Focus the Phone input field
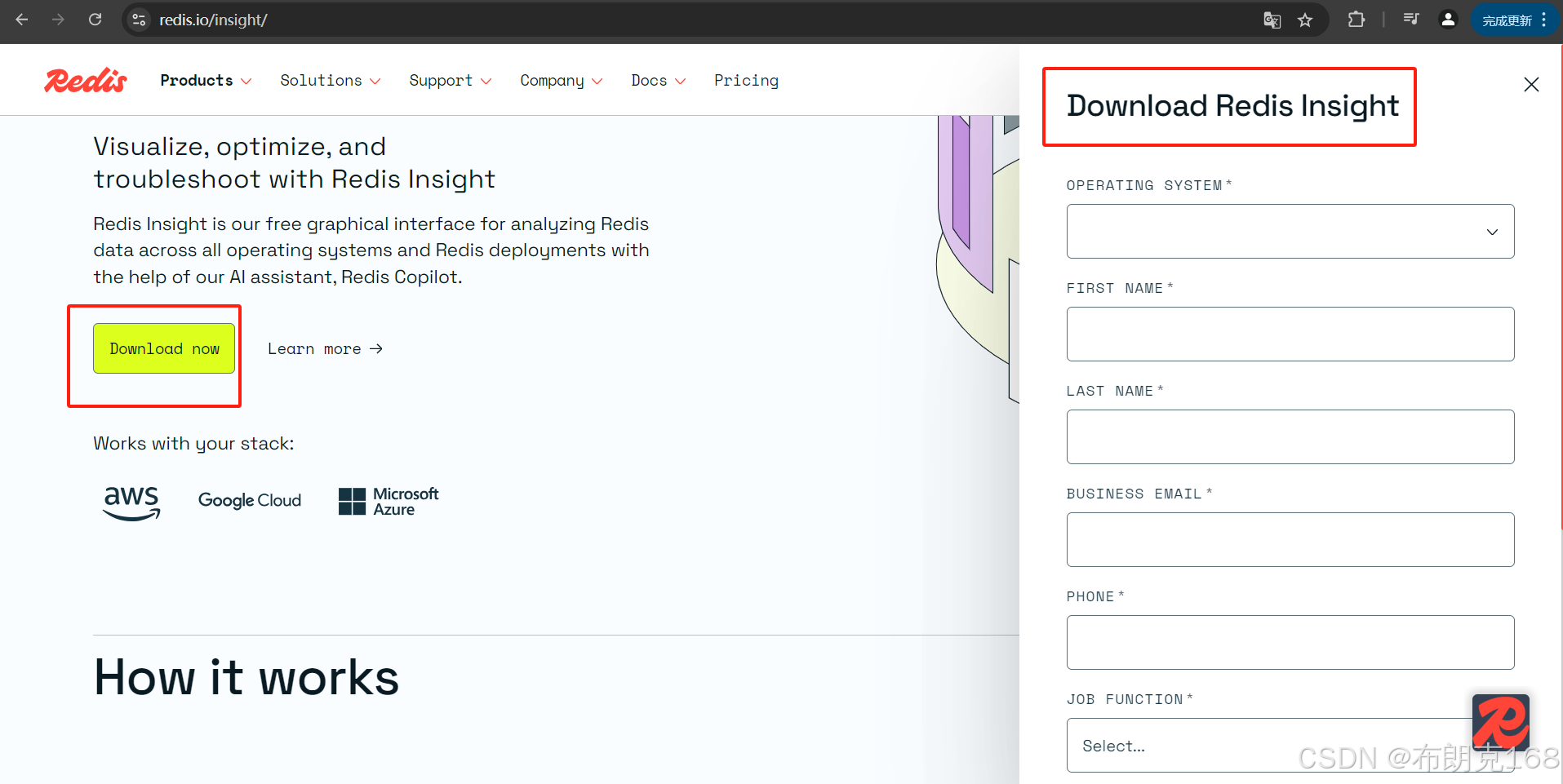Screen dimensions: 1563x784 (1290, 643)
